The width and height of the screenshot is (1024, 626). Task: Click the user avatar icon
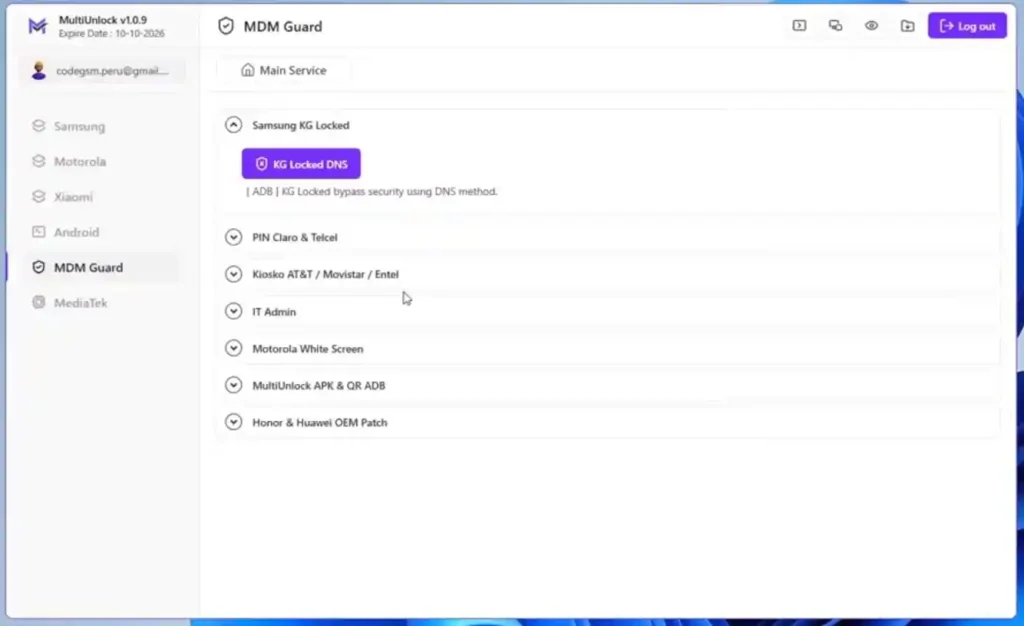pos(39,70)
